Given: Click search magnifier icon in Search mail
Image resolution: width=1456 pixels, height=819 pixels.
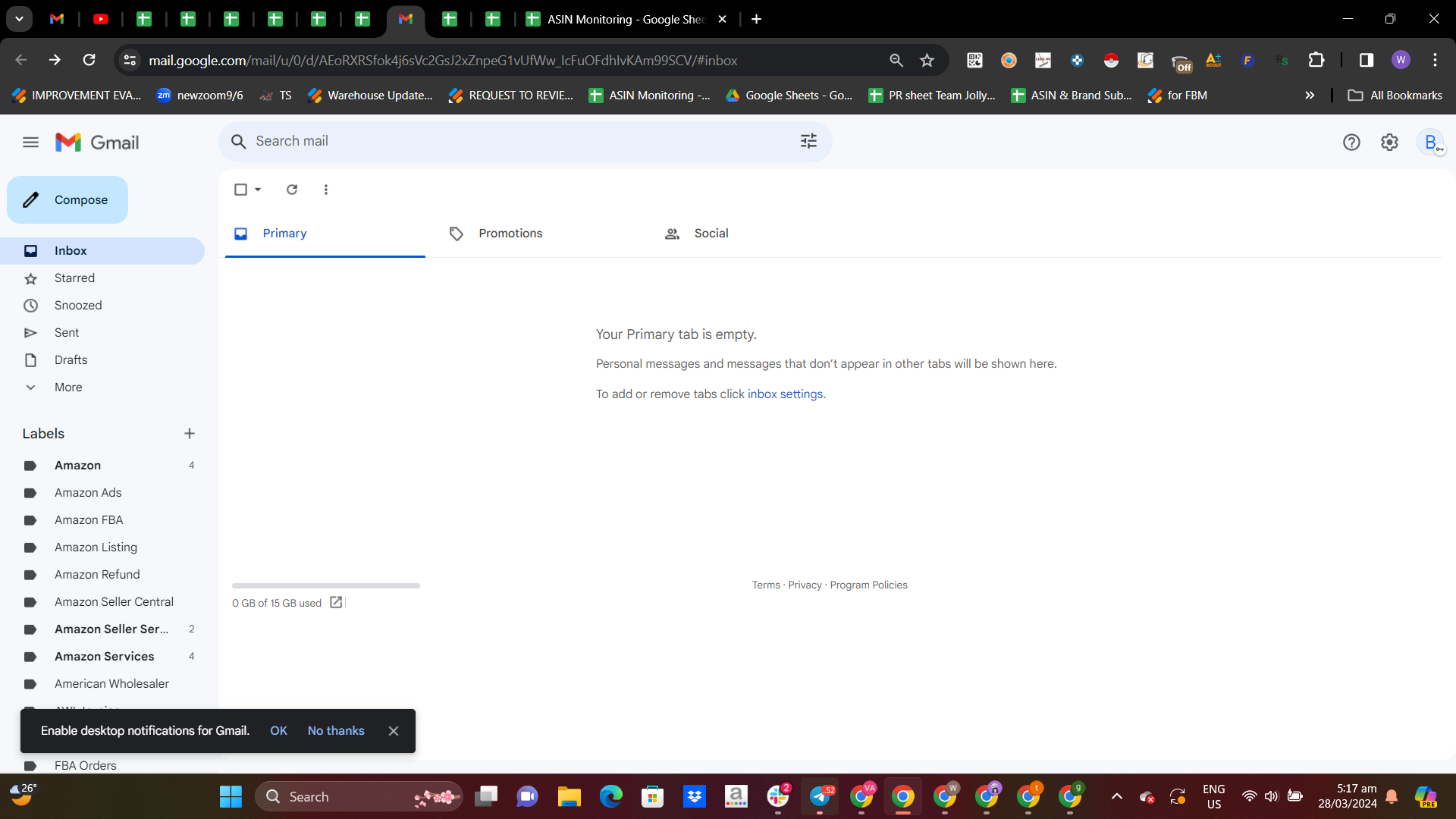Looking at the screenshot, I should [x=238, y=142].
